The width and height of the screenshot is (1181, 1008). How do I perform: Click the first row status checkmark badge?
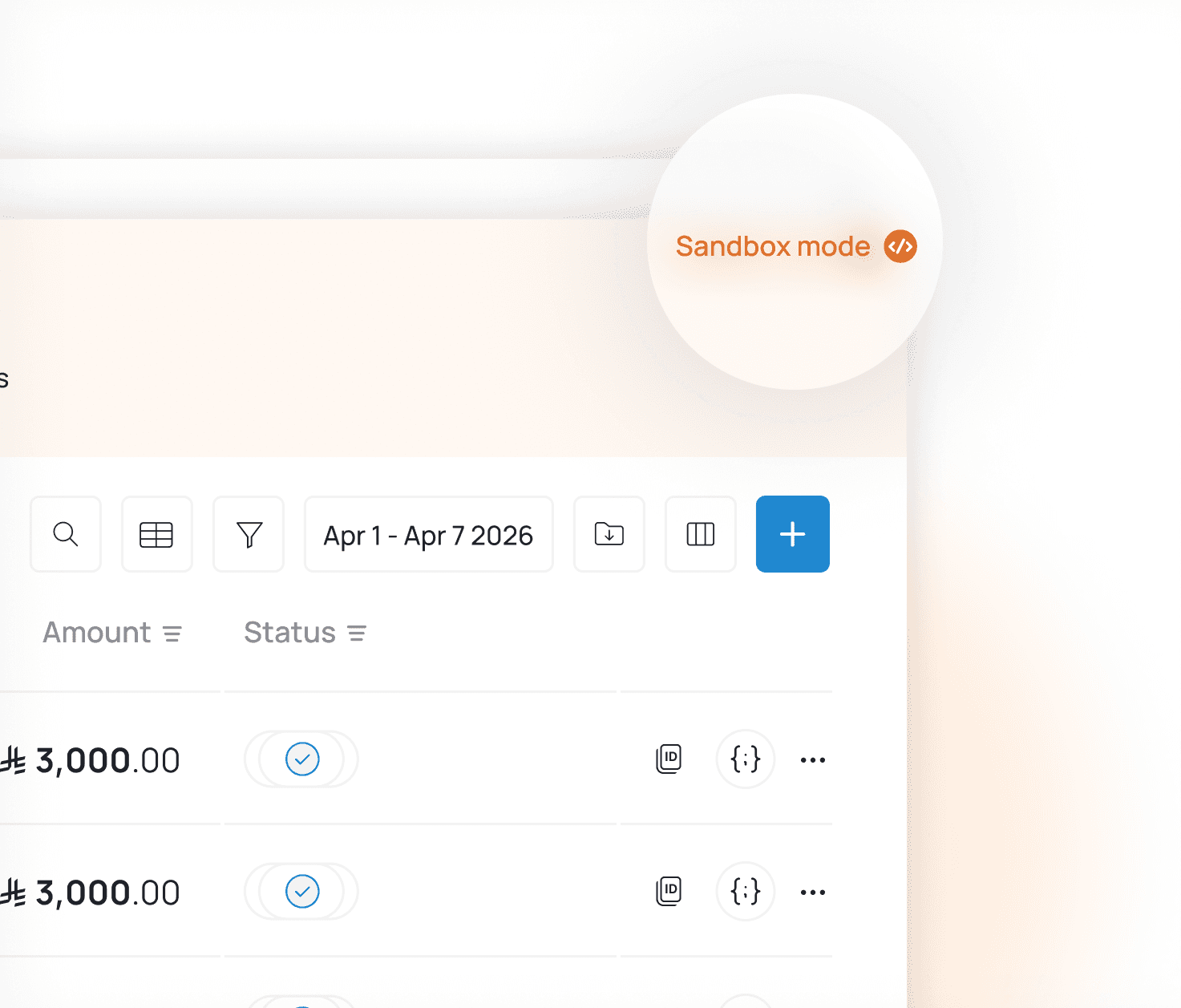(x=302, y=759)
